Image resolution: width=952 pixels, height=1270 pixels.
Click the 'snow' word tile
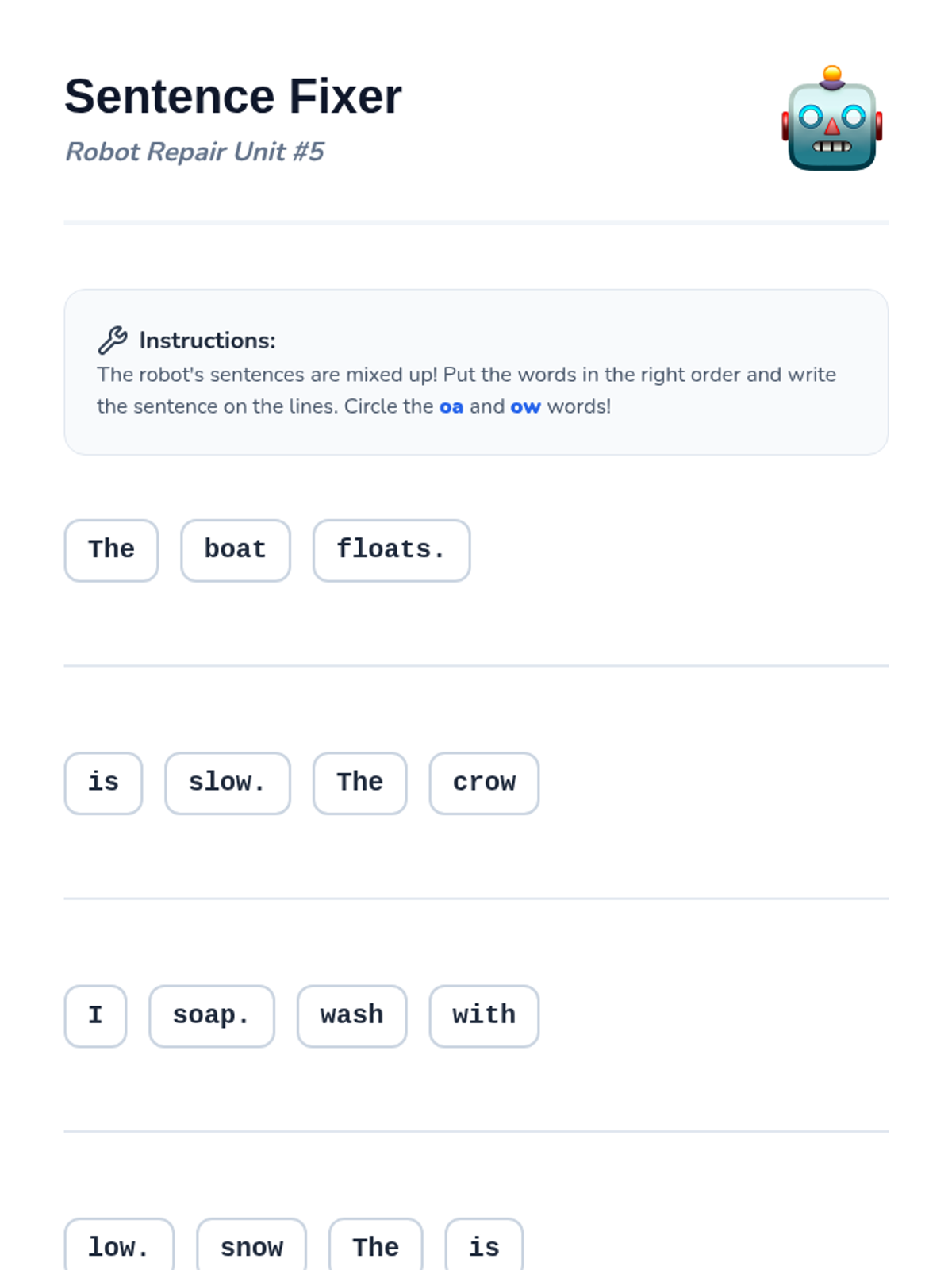click(251, 1246)
